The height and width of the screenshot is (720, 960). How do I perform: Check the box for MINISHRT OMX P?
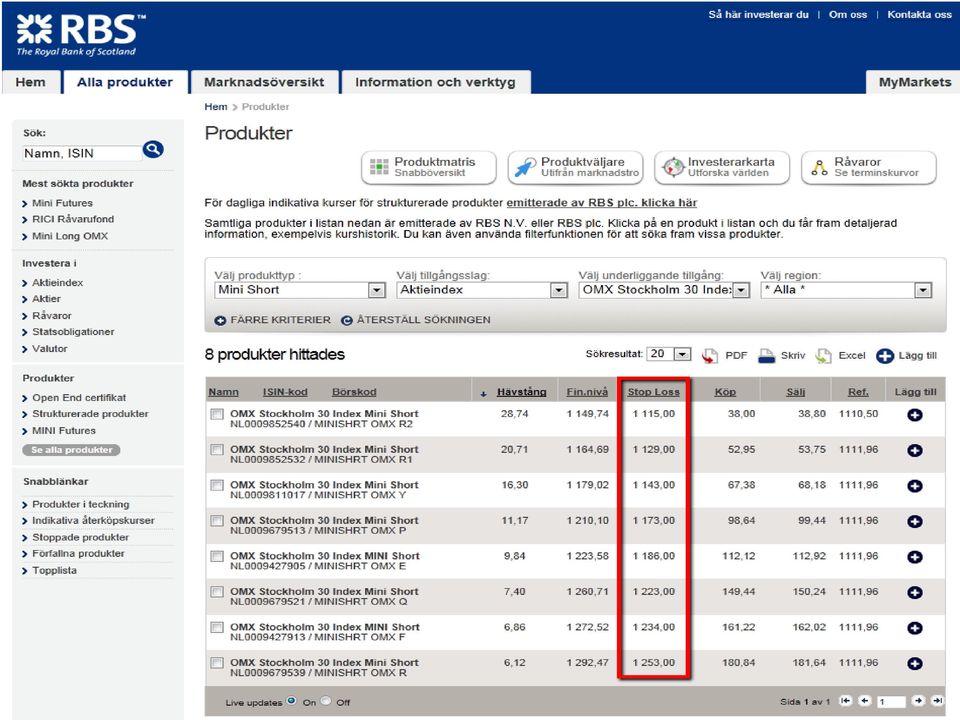point(217,521)
